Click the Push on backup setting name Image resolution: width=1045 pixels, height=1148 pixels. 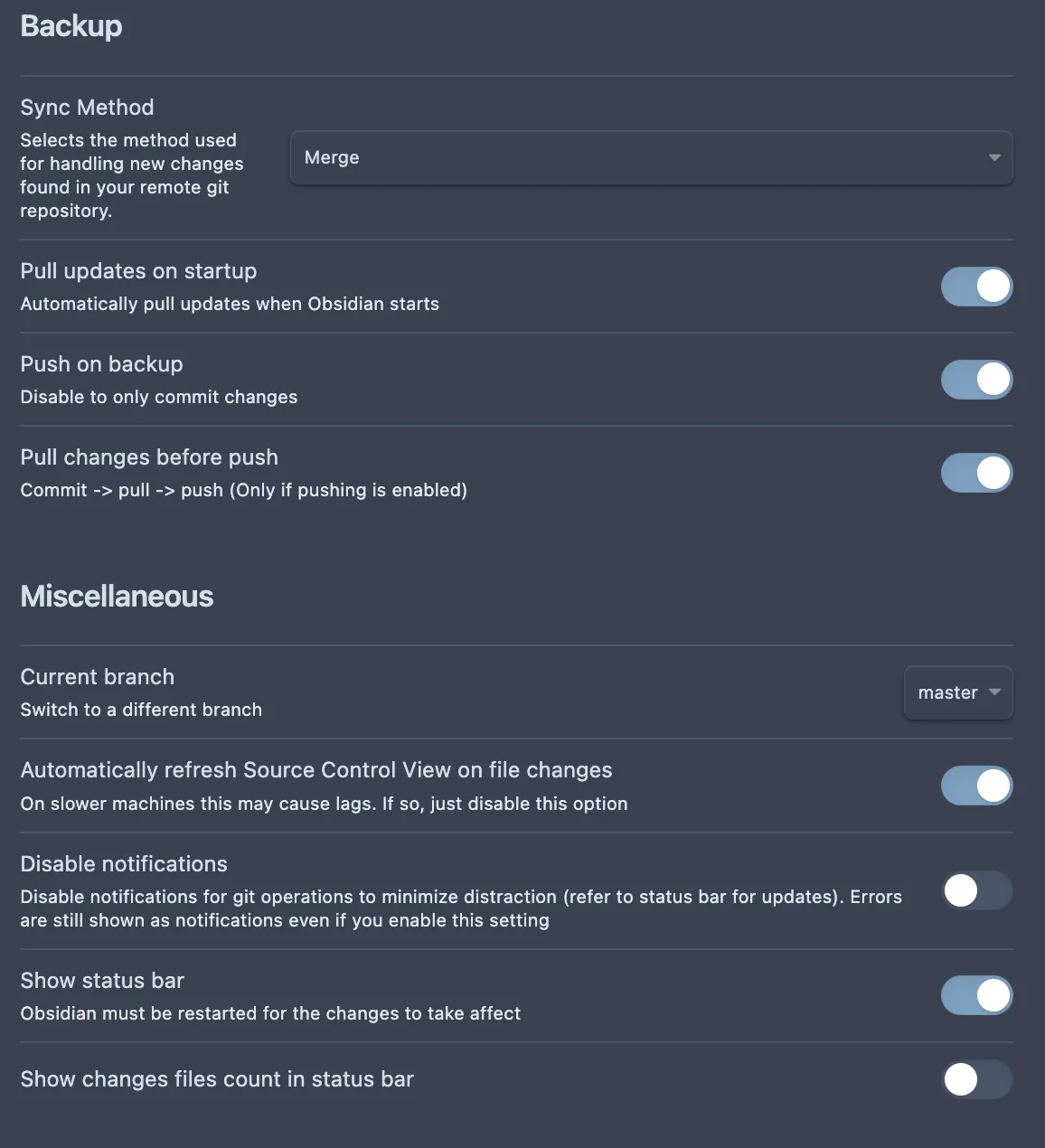tap(101, 364)
